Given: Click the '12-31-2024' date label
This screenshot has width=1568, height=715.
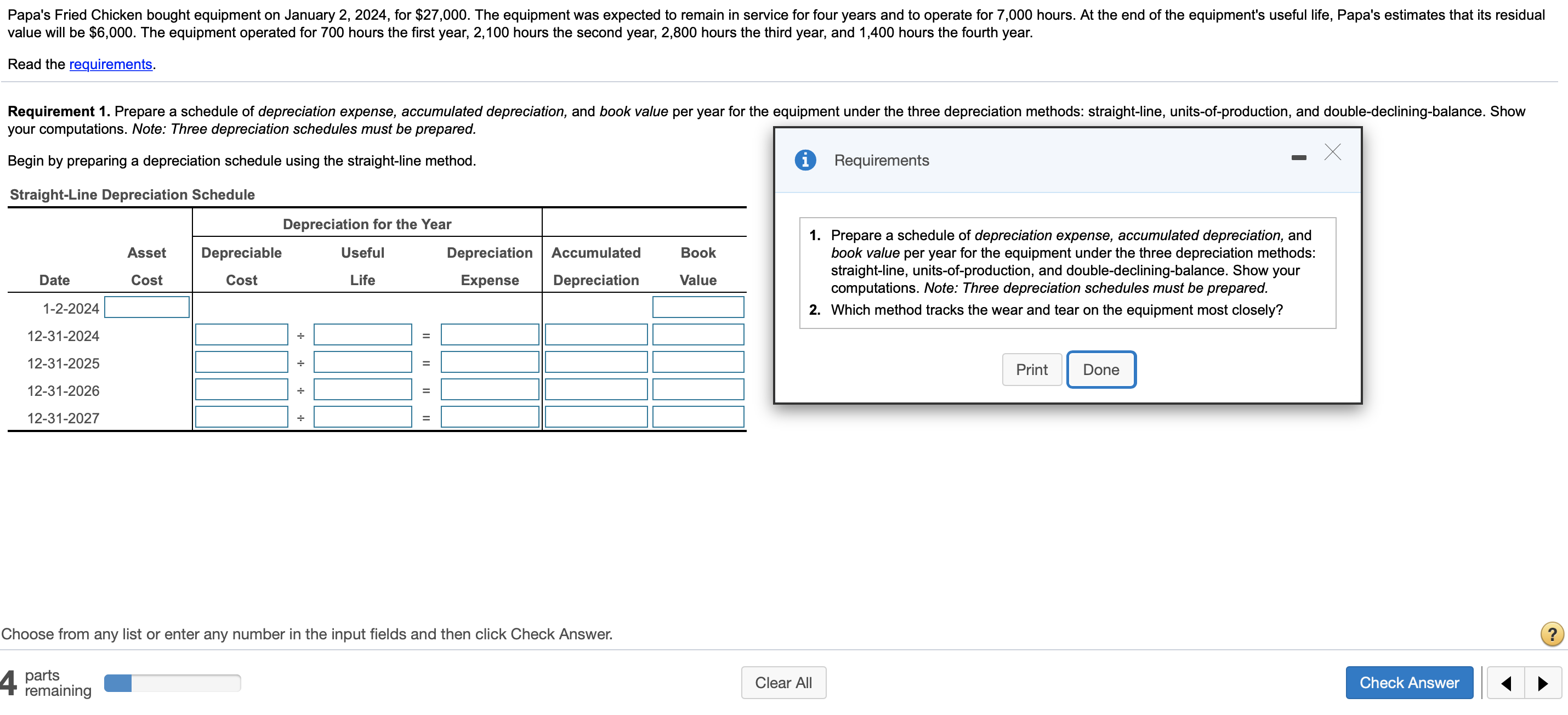Looking at the screenshot, I should click(x=63, y=336).
